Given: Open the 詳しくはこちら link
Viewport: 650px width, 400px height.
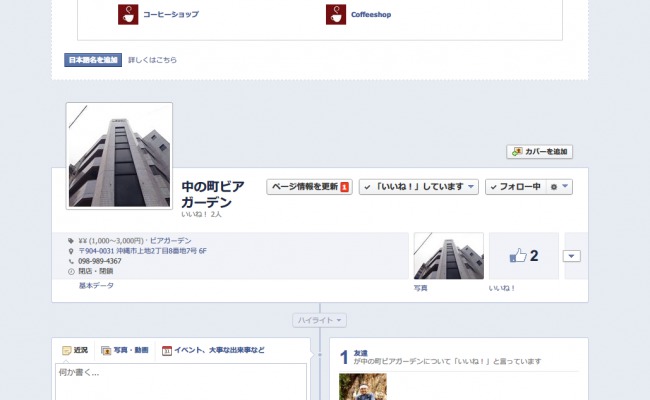Looking at the screenshot, I should [x=153, y=60].
